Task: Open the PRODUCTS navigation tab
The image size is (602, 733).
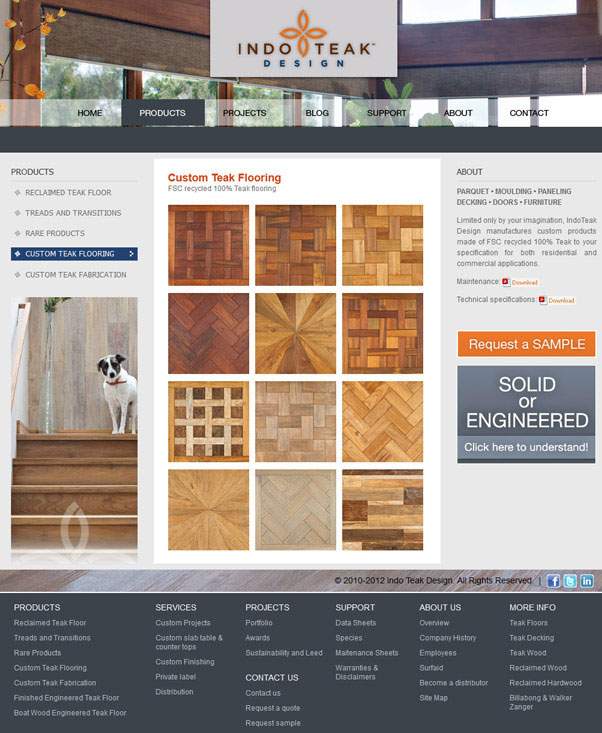Action: point(163,113)
